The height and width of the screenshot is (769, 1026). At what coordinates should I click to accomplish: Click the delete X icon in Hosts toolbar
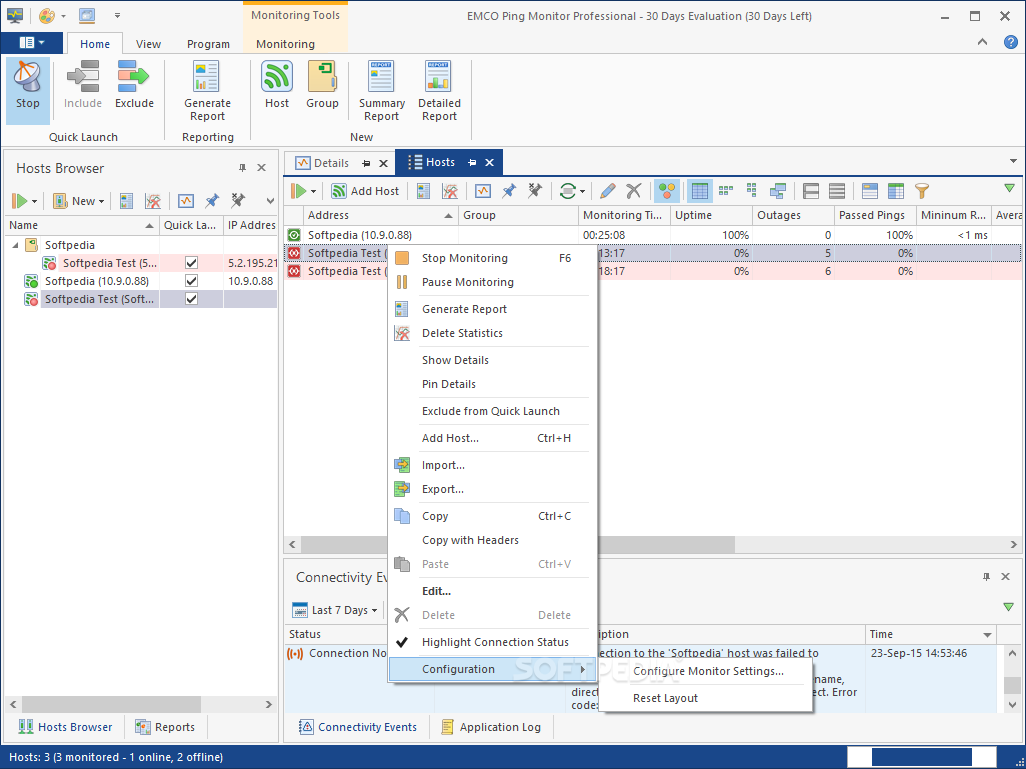(633, 190)
